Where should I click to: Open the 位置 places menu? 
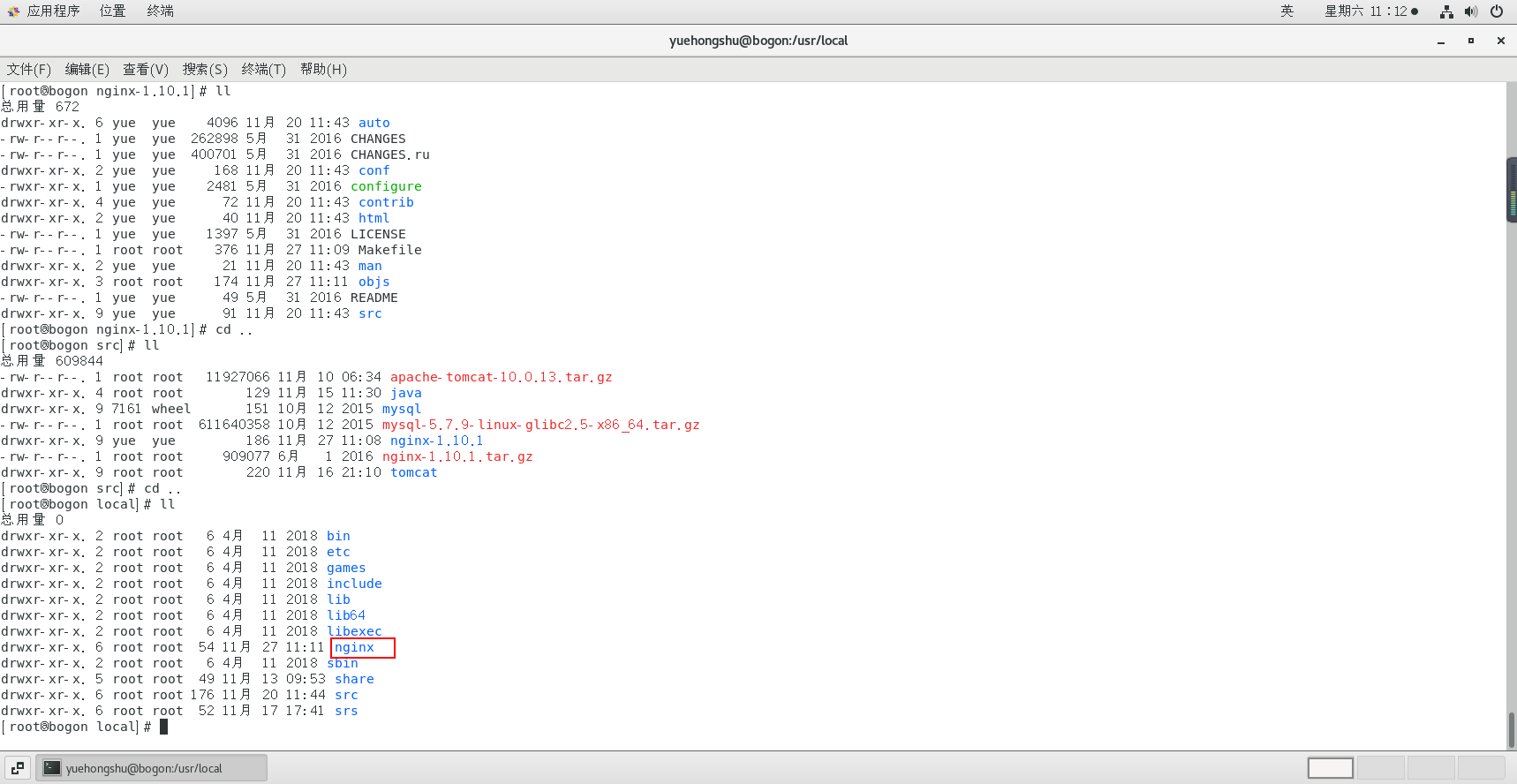pyautogui.click(x=112, y=11)
